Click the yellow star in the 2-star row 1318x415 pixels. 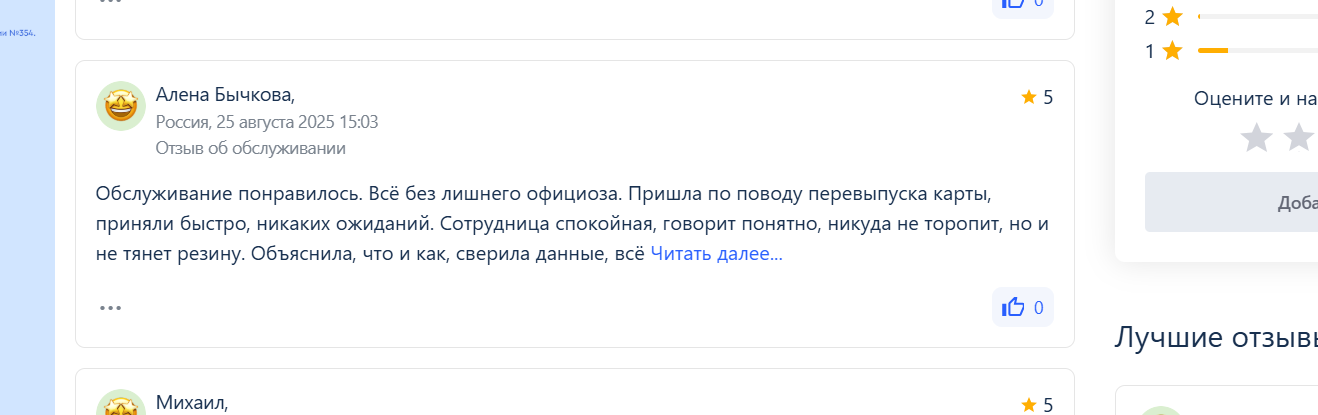(1173, 17)
